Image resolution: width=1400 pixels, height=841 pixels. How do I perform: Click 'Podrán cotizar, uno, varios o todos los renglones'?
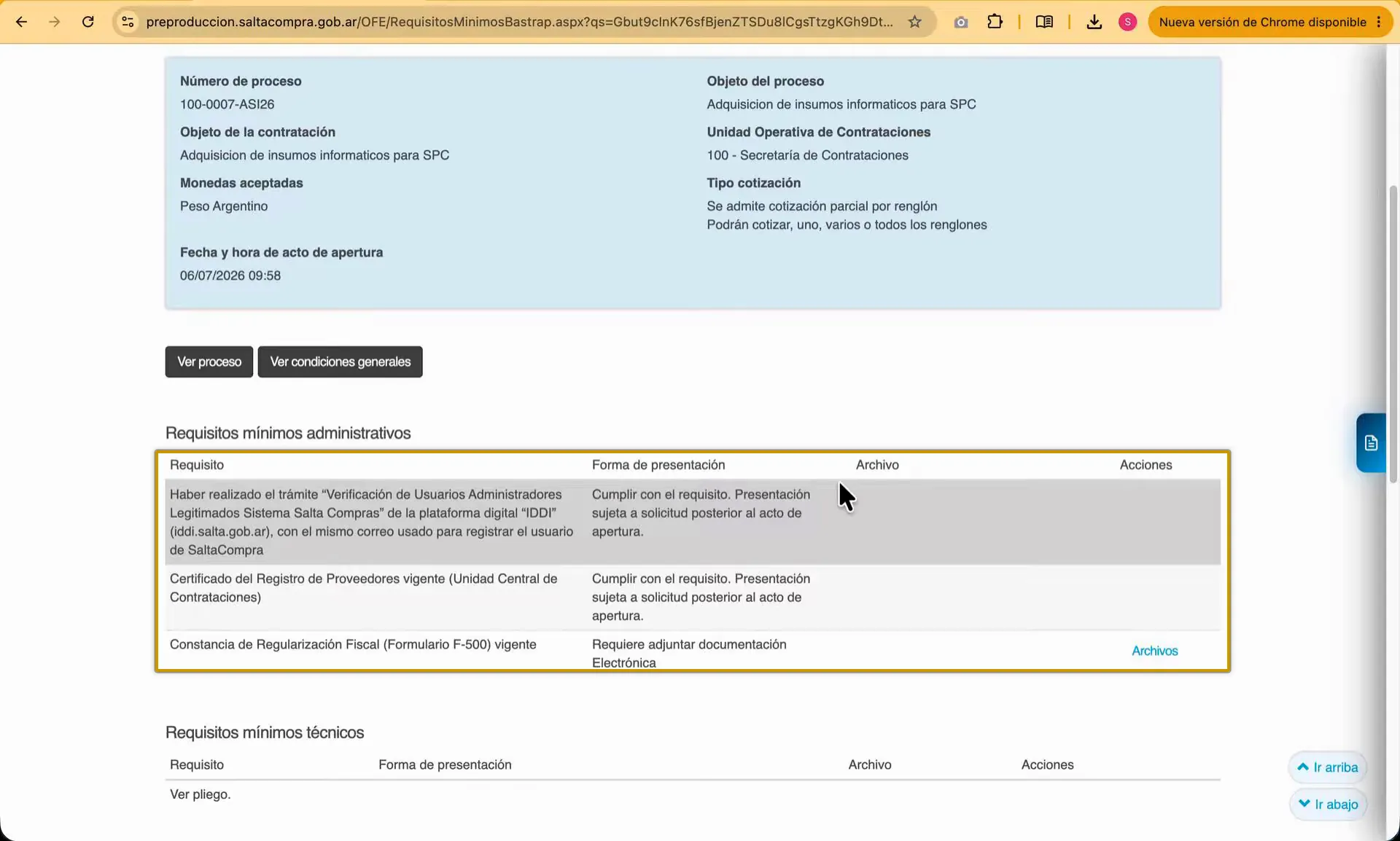click(x=847, y=224)
